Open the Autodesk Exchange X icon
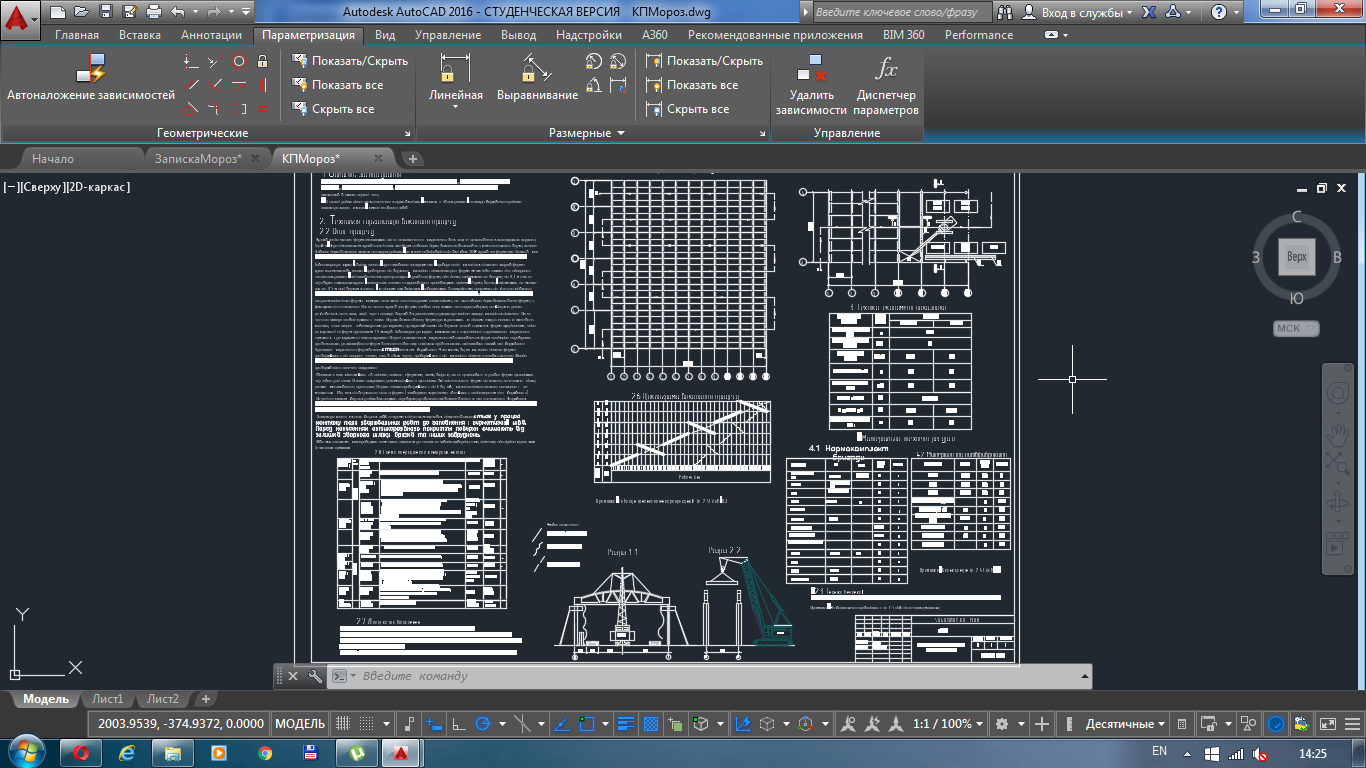1366x768 pixels. tap(1149, 13)
